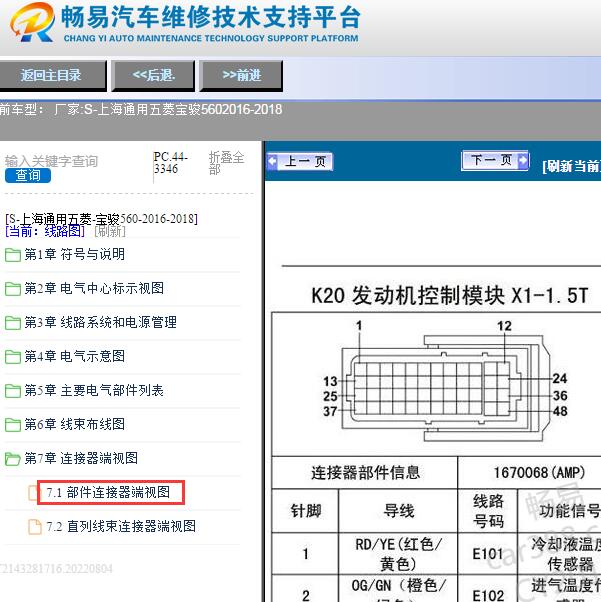Expand 第1章 符号与说明 chapter
Image resolution: width=601 pixels, height=602 pixels.
point(75,254)
